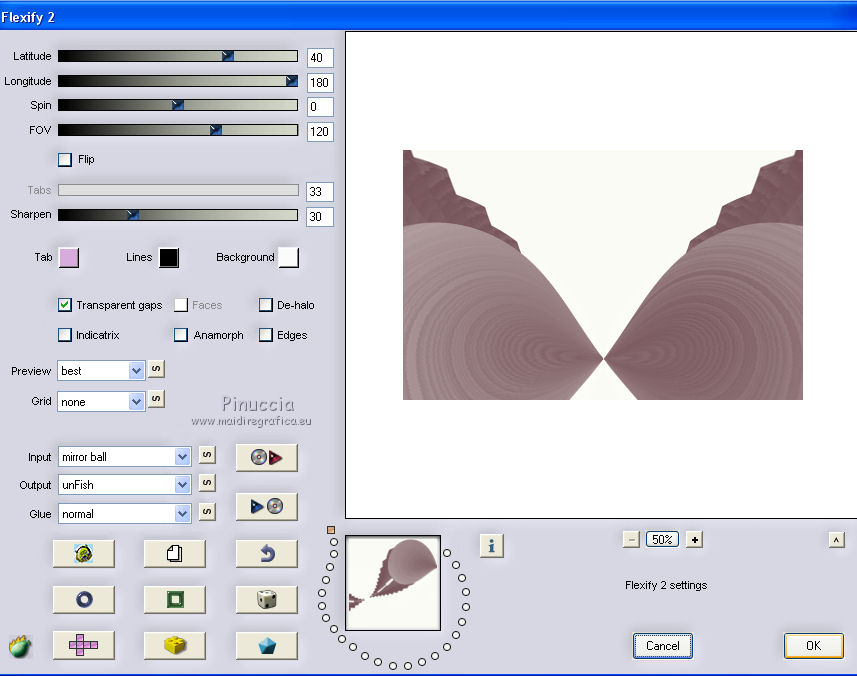Zoom out with the minus button
857x676 pixels.
point(631,540)
